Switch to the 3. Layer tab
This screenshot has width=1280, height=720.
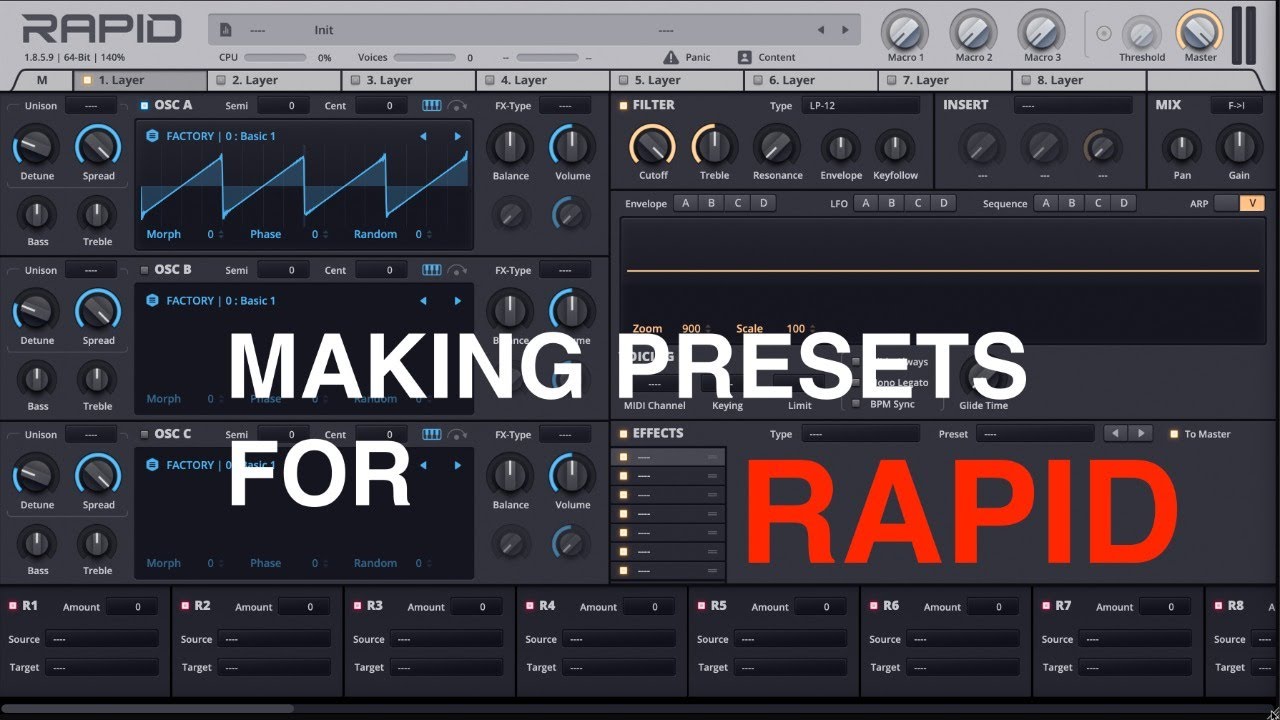[x=408, y=80]
